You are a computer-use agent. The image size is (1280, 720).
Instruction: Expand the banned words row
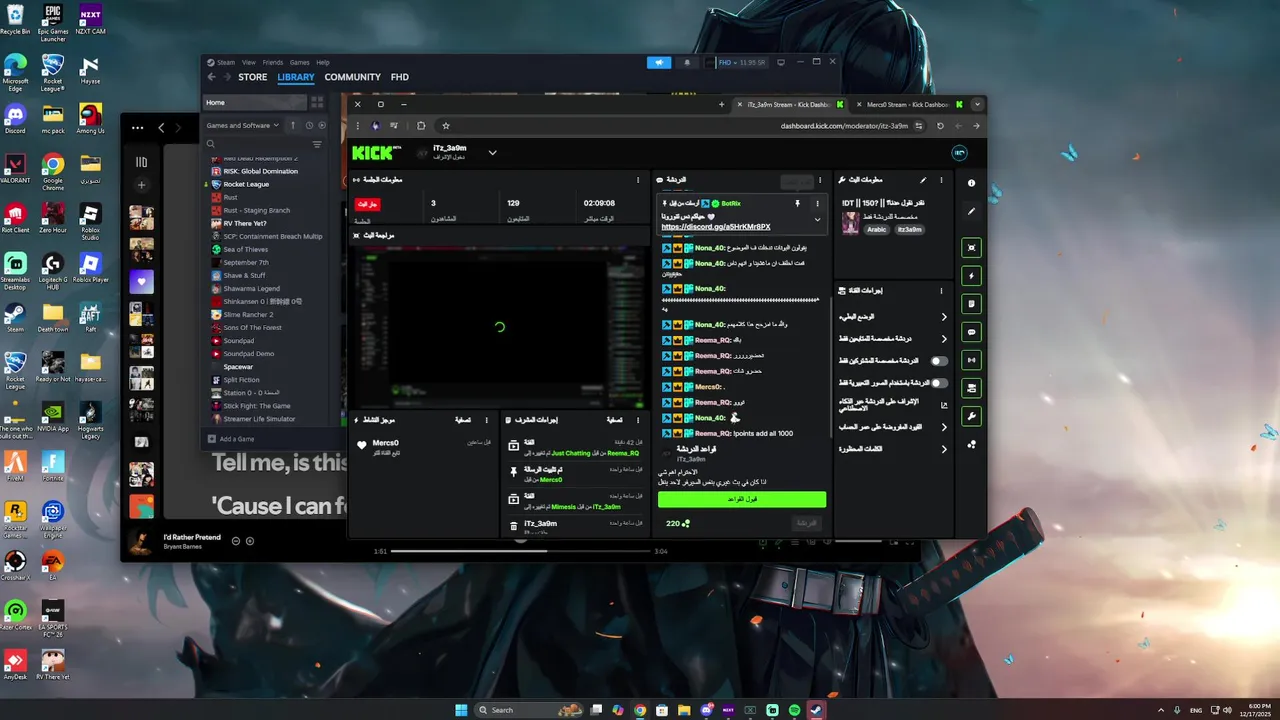click(944, 449)
